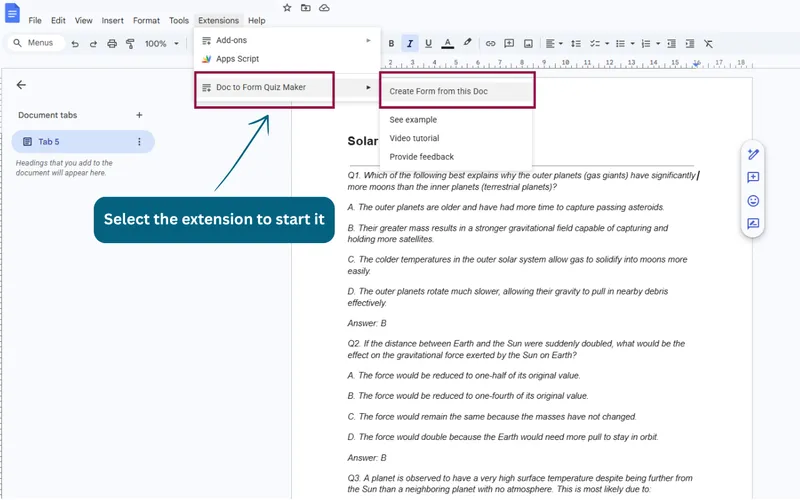The height and width of the screenshot is (500, 800).
Task: Click the numbered list icon
Action: 646,44
